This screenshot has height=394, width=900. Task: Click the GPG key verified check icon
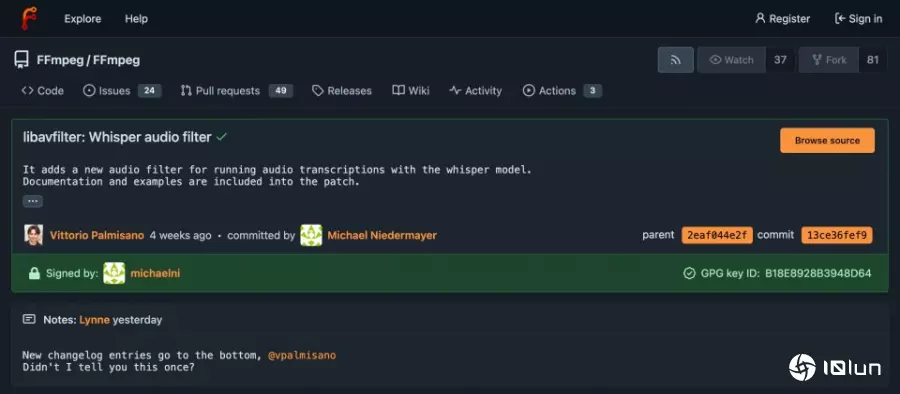tap(689, 273)
